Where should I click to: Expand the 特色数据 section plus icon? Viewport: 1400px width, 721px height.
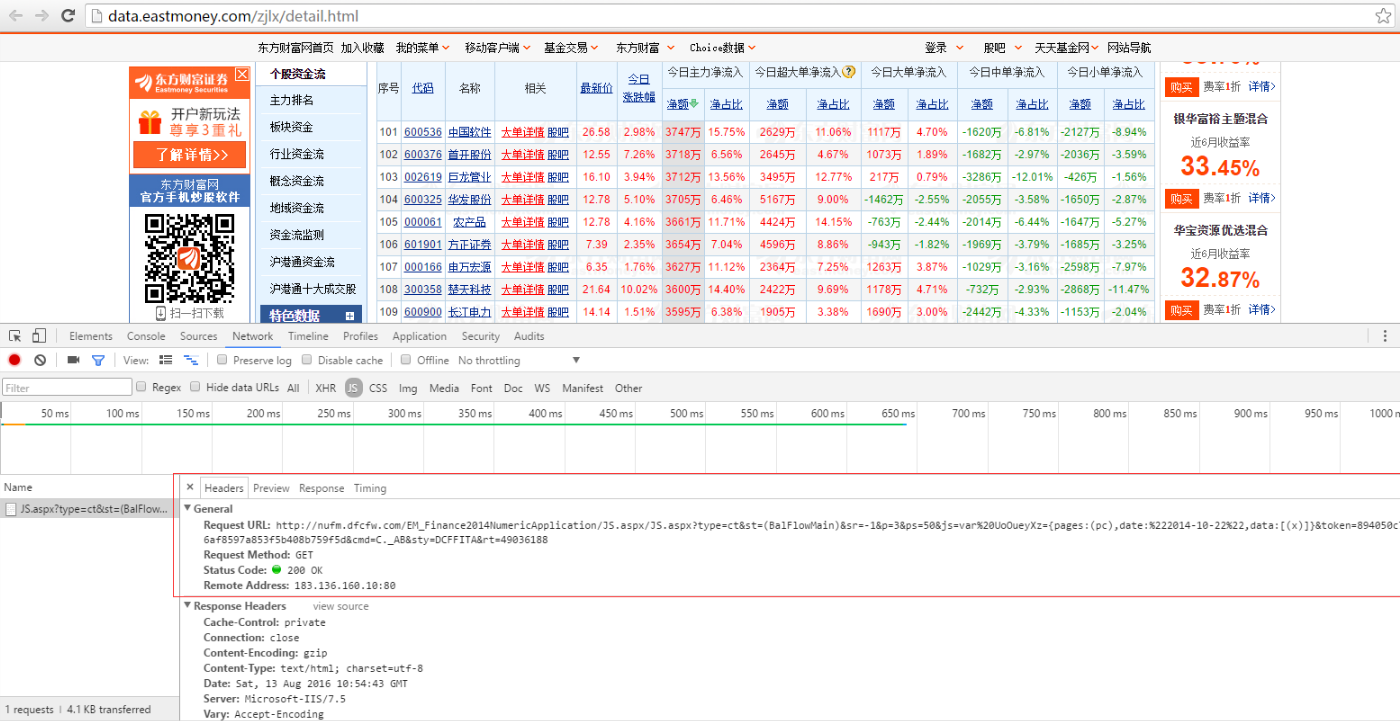pos(350,316)
